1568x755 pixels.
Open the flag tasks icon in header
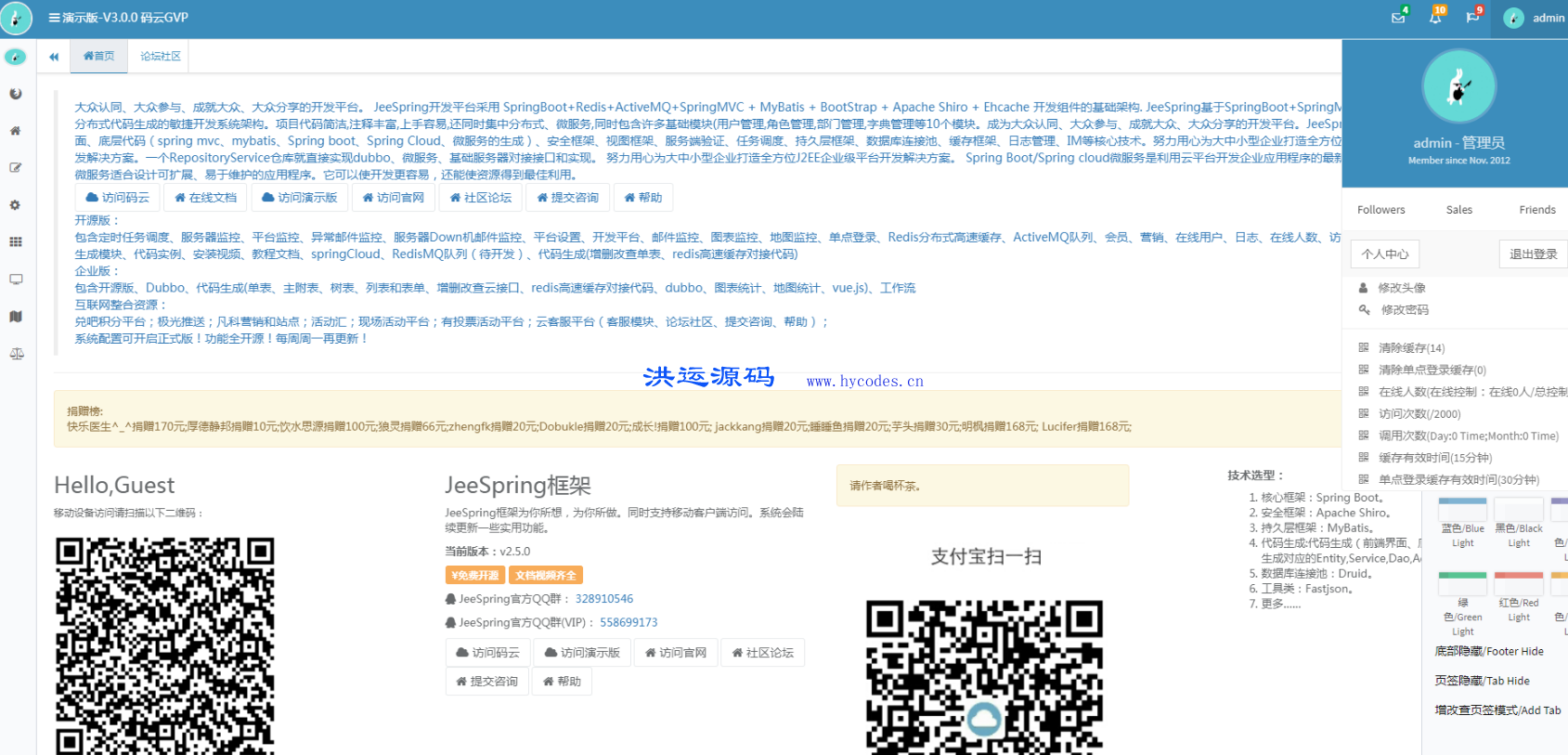[1472, 18]
